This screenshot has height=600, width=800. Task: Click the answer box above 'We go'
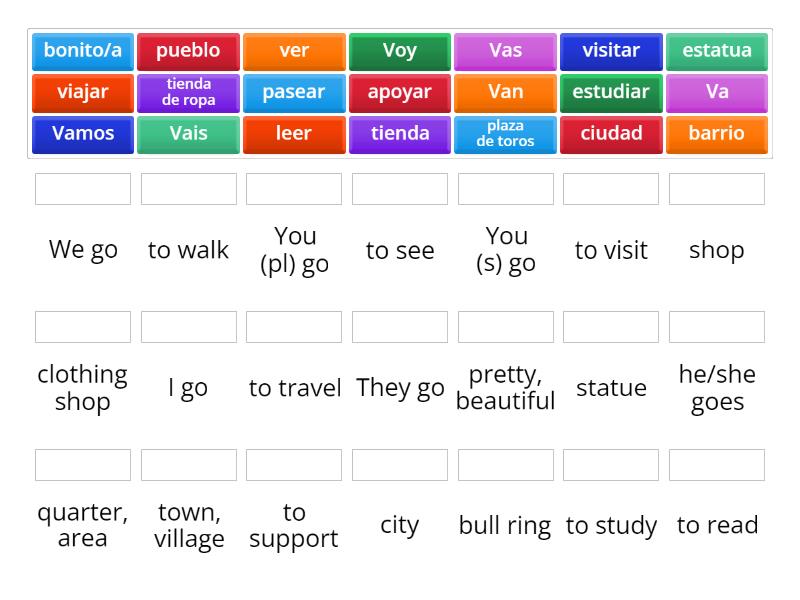[x=83, y=188]
